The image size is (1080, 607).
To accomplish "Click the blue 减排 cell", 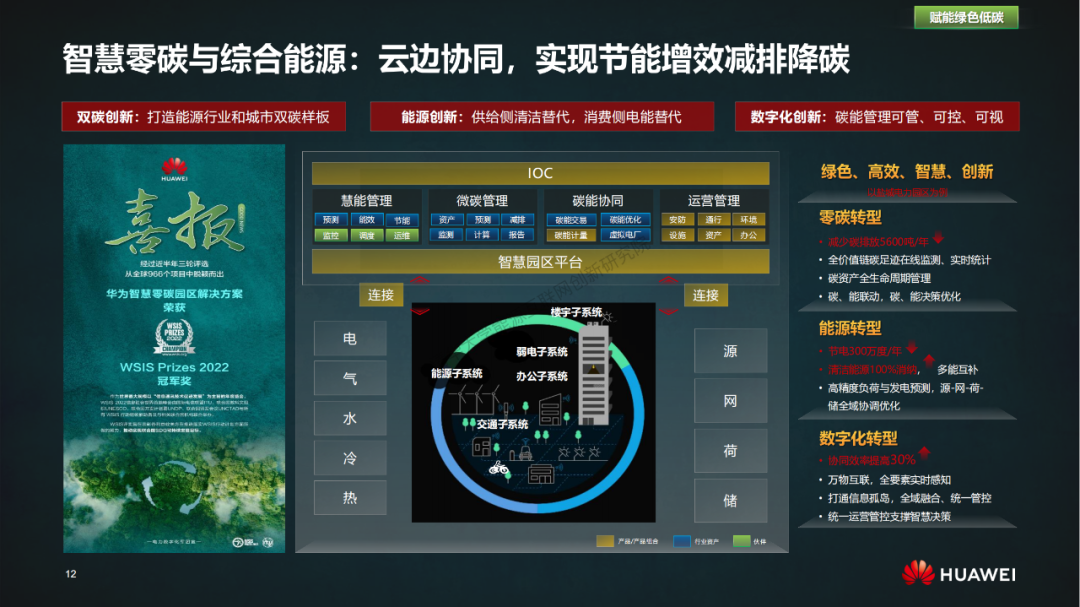I will (517, 220).
